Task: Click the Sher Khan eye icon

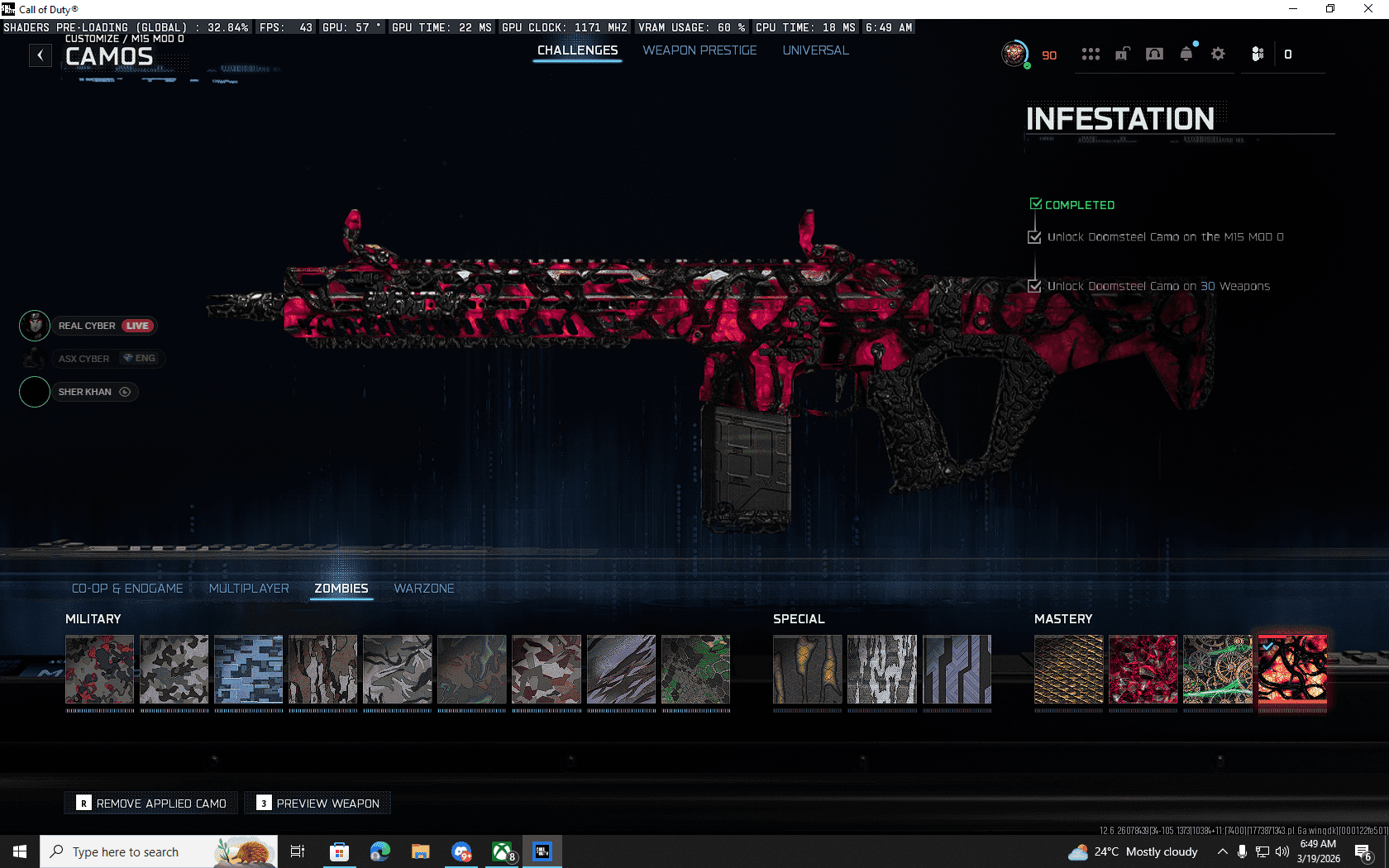Action: click(125, 392)
